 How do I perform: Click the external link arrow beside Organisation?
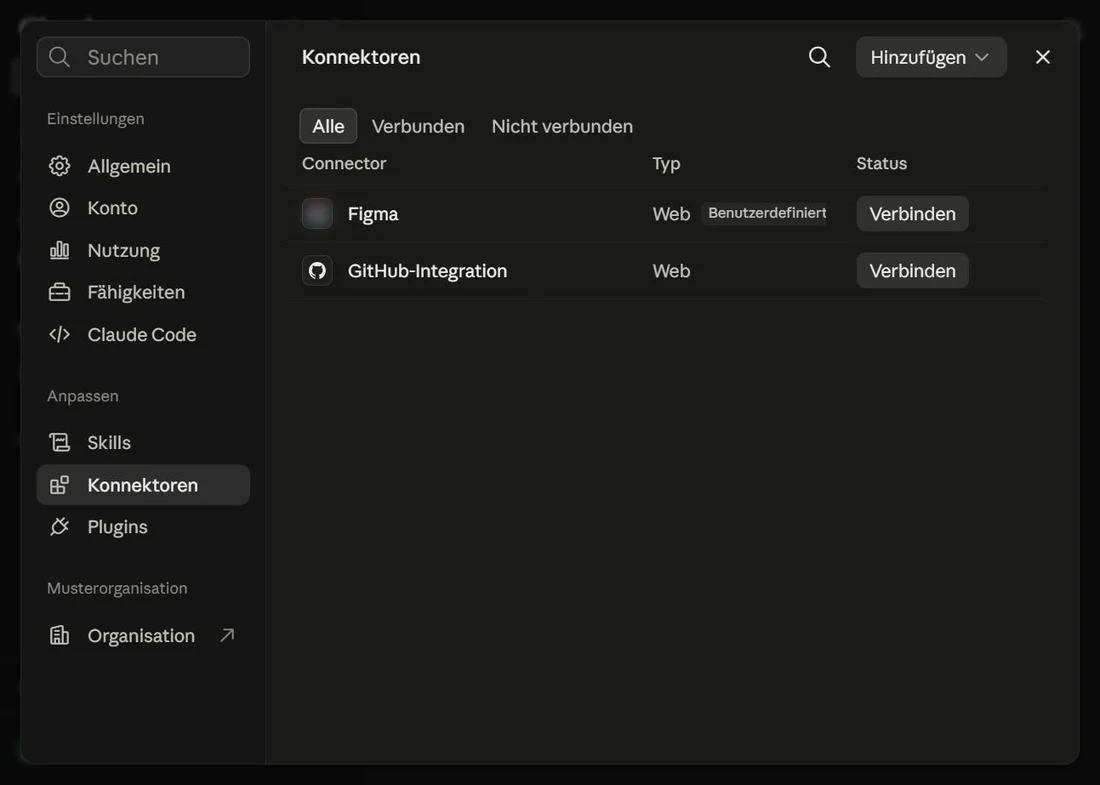[227, 636]
